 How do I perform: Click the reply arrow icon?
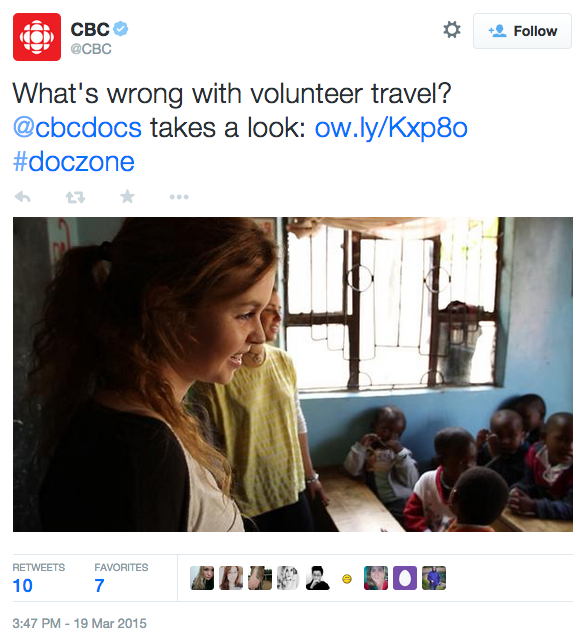click(22, 197)
